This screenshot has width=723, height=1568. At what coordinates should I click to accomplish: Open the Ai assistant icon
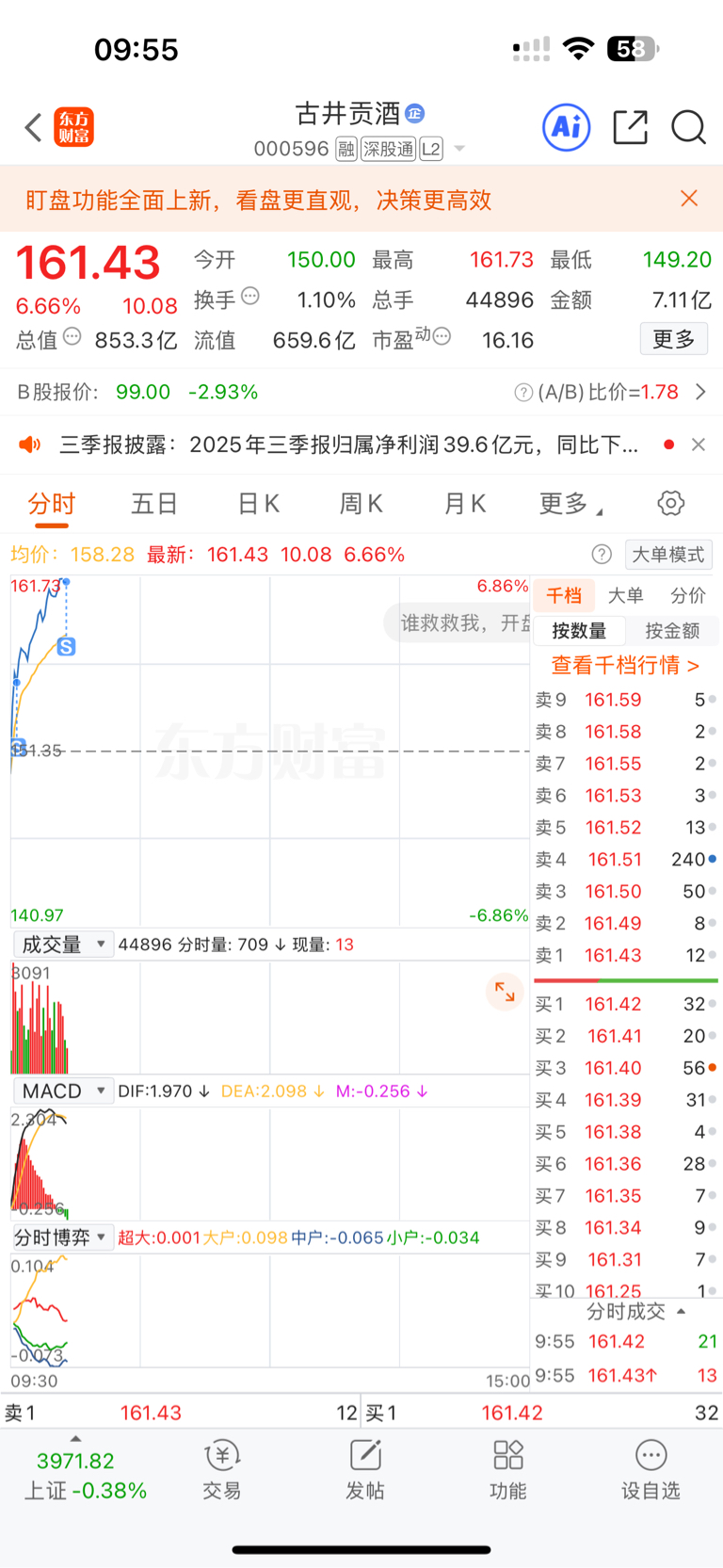point(567,127)
